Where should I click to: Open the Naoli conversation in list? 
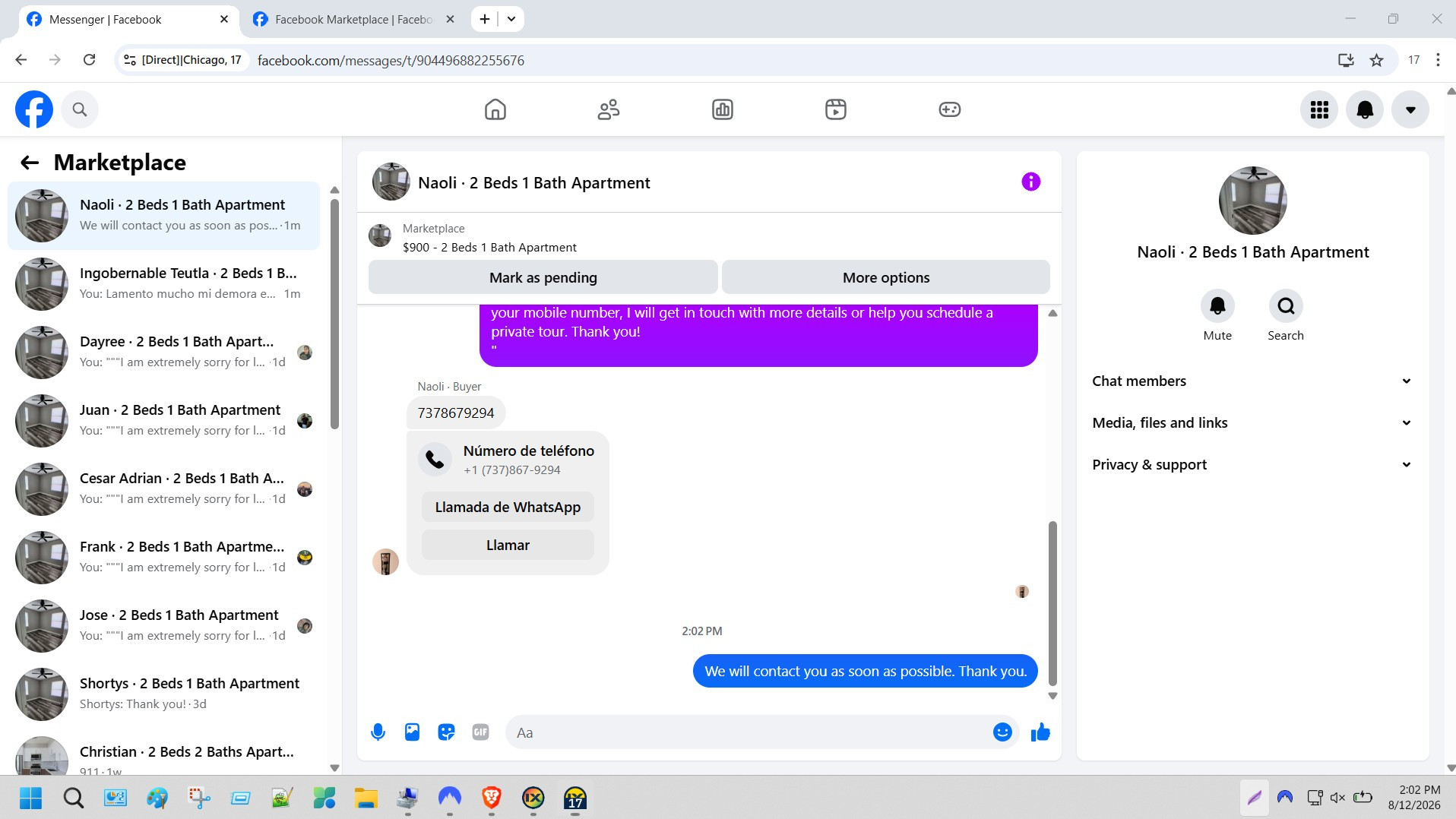(x=164, y=216)
